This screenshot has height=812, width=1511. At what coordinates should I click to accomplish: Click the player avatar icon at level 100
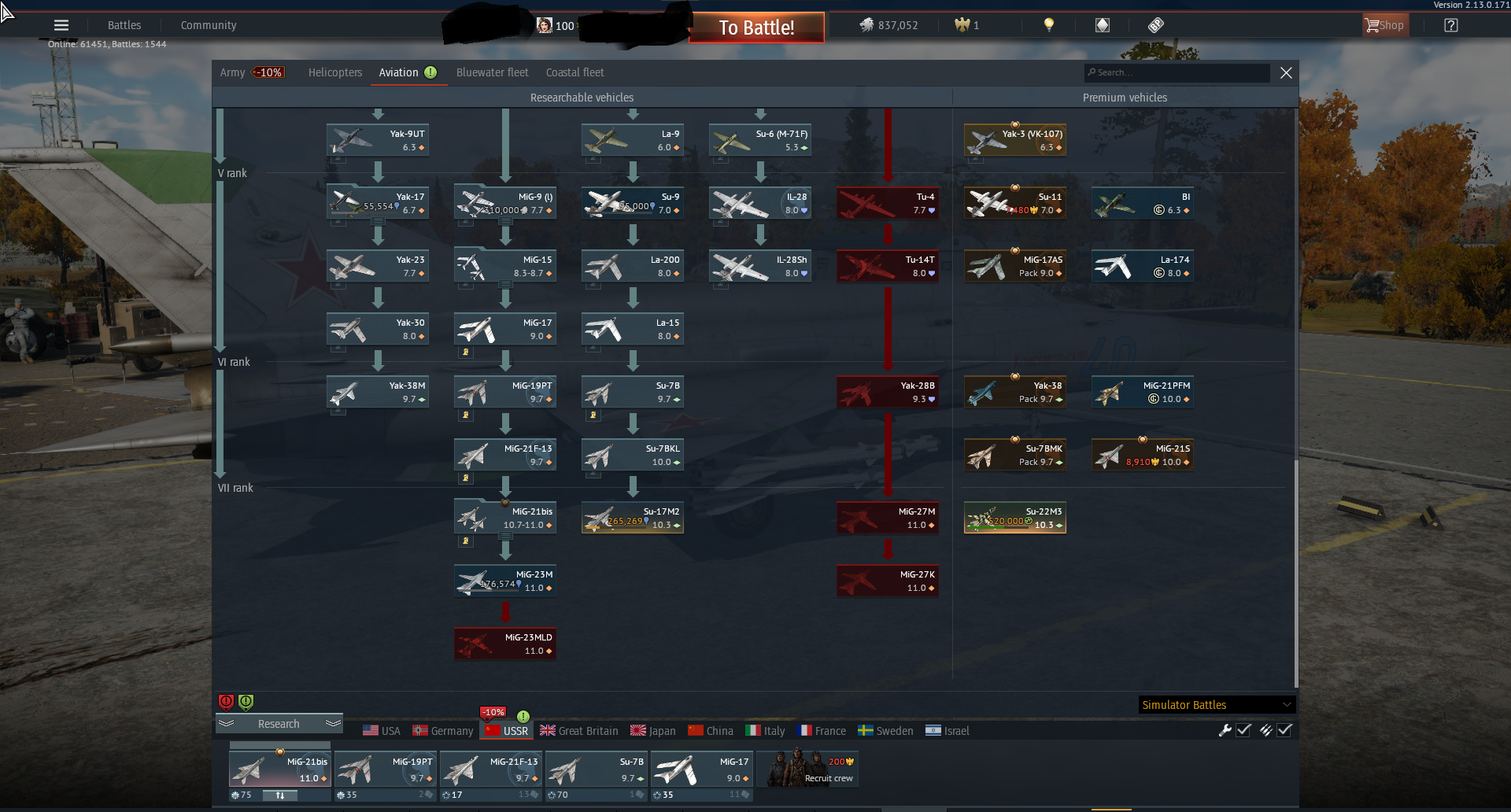tap(544, 25)
